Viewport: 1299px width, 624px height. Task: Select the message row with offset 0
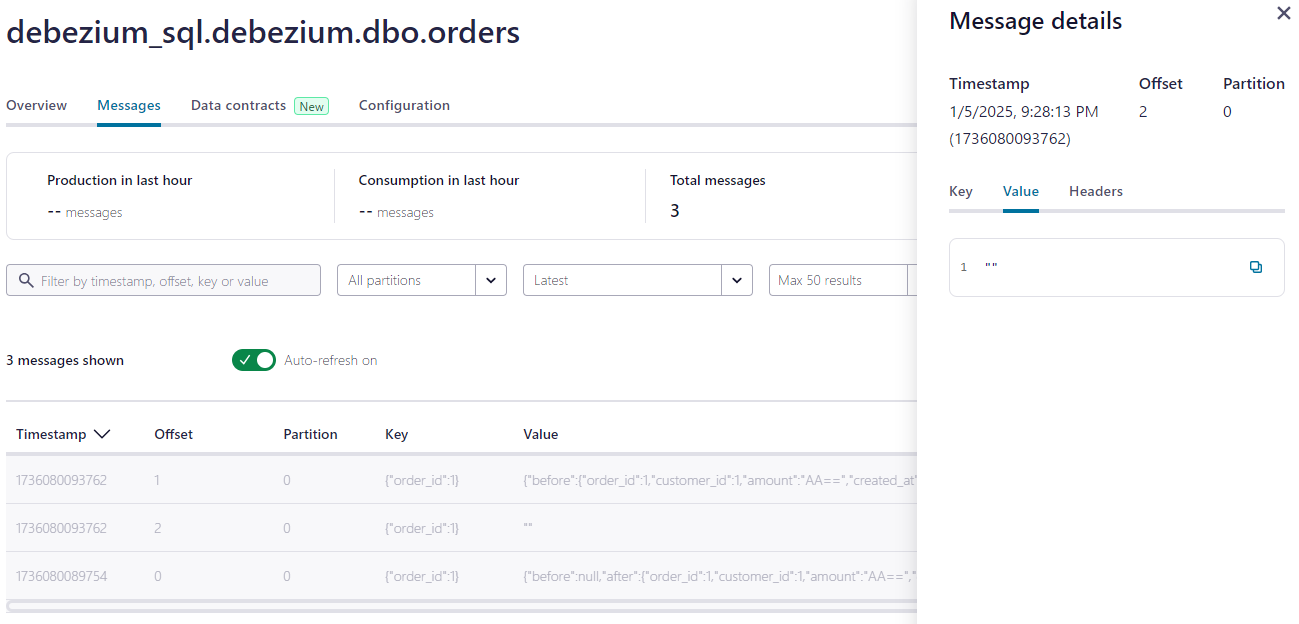click(461, 576)
